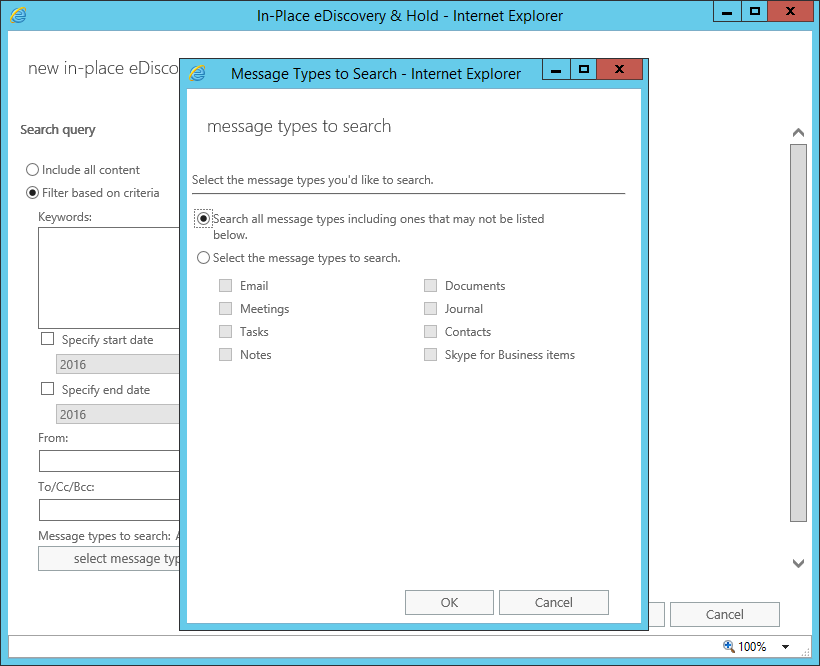
Task: Select Filter based on criteria radio button
Action: pyautogui.click(x=32, y=193)
